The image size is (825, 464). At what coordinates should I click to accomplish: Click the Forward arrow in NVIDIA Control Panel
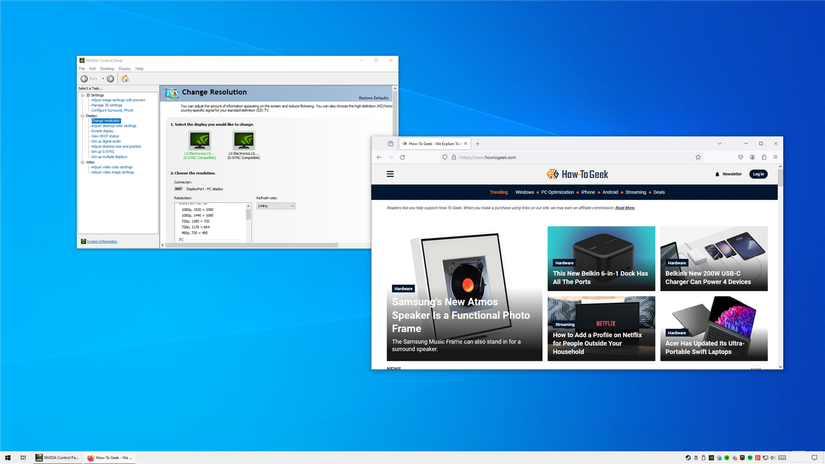point(110,79)
